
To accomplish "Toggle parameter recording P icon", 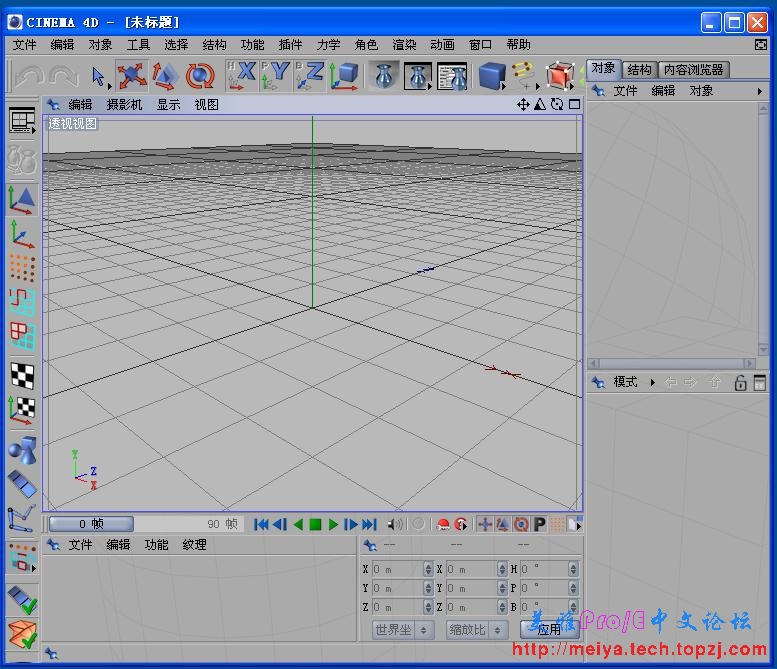I will 539,524.
